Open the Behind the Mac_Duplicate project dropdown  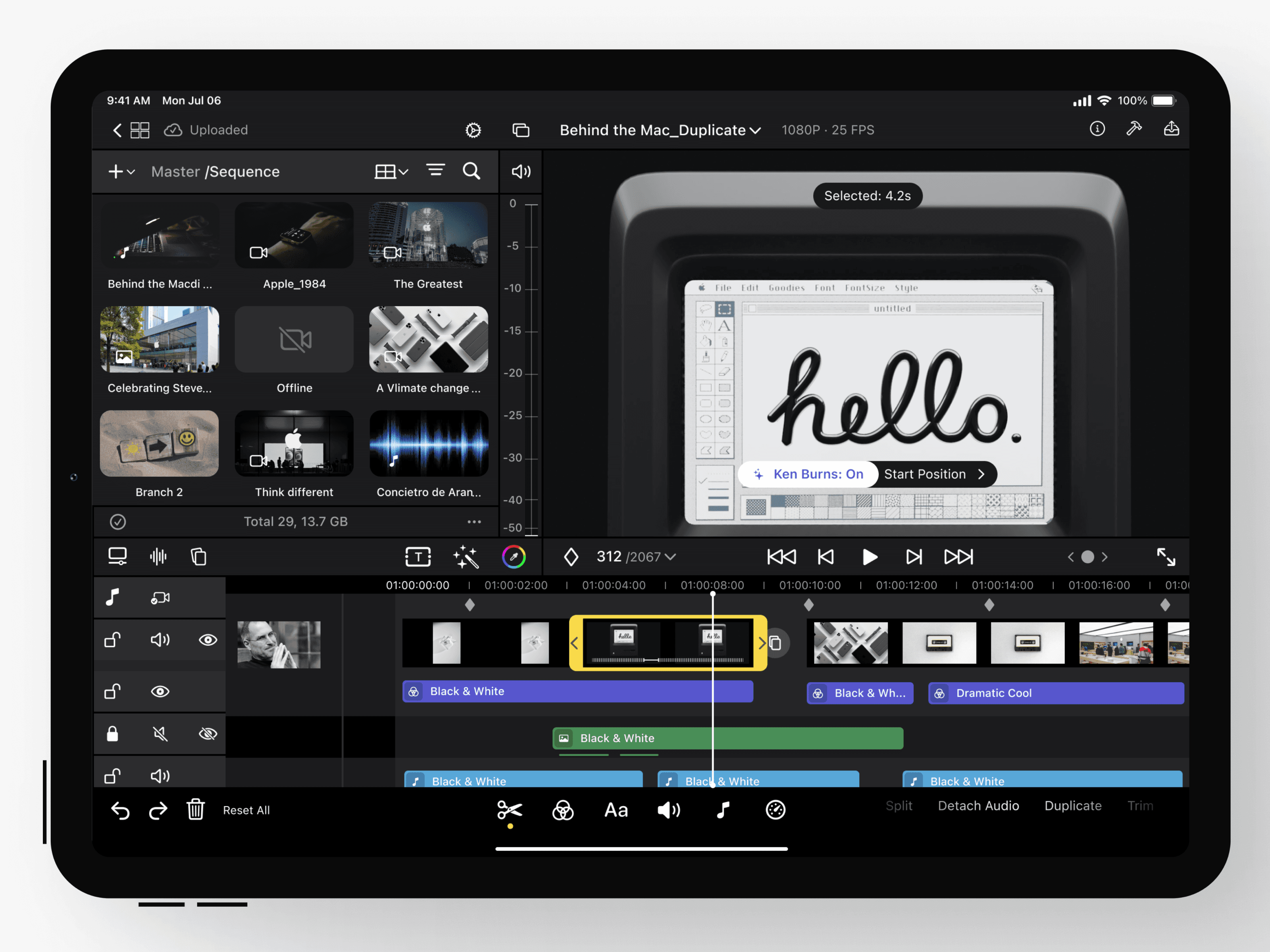click(660, 130)
